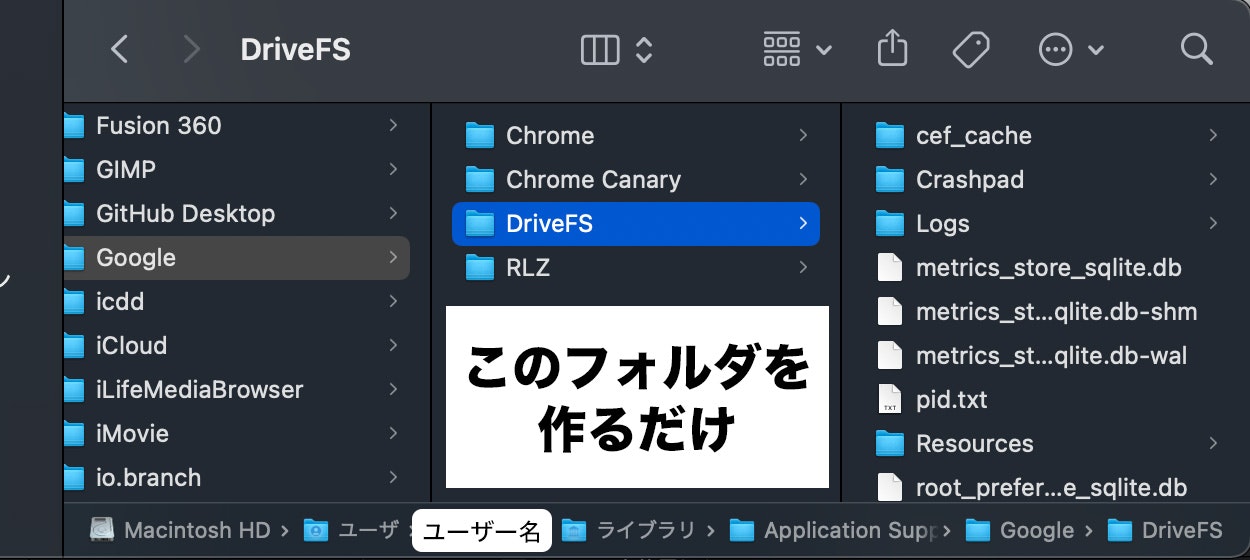The image size is (1250, 560).
Task: Open the Chrome Canary folder
Action: point(636,179)
